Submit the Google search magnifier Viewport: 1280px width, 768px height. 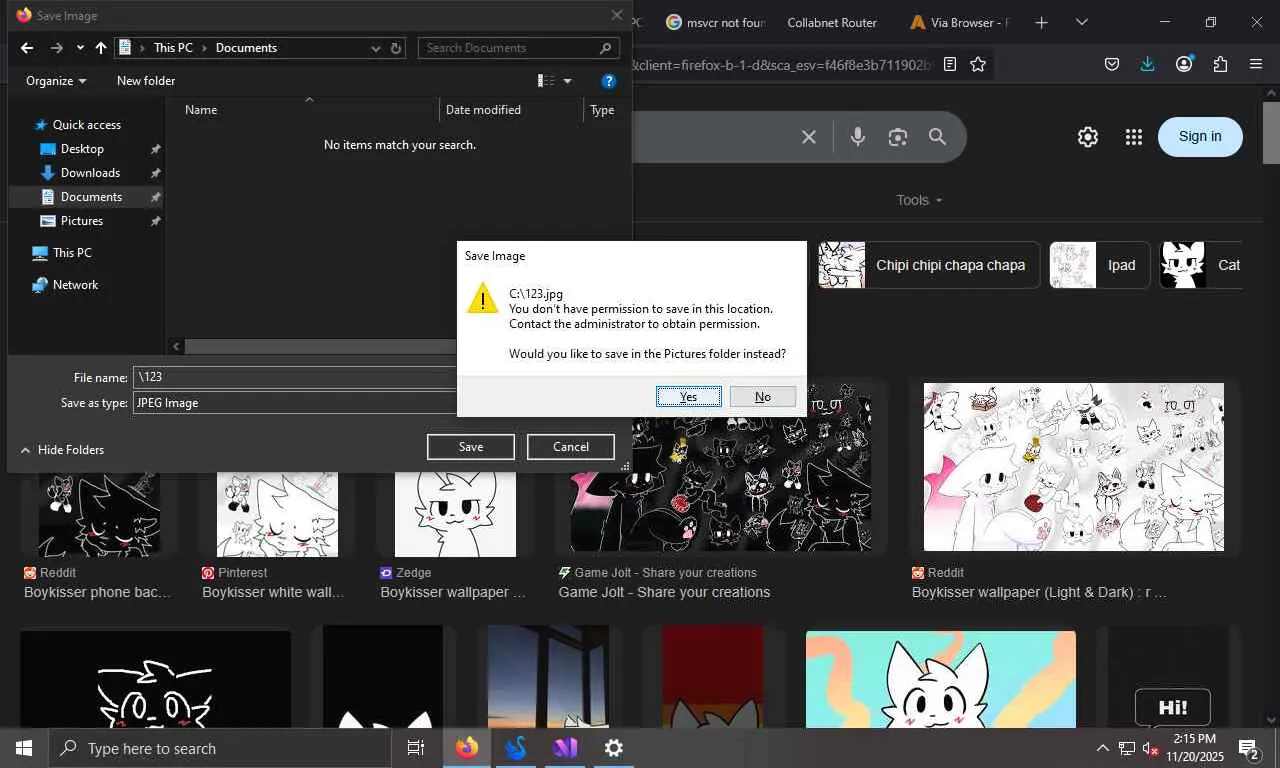pyautogui.click(x=937, y=137)
